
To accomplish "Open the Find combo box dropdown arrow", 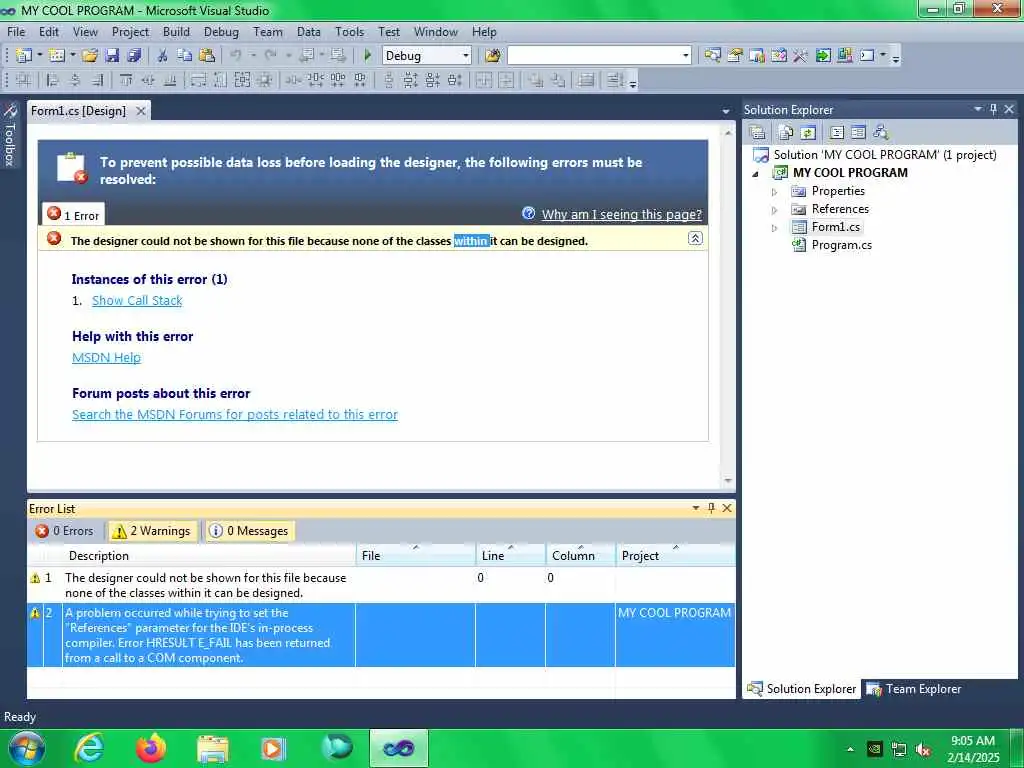I will [685, 56].
